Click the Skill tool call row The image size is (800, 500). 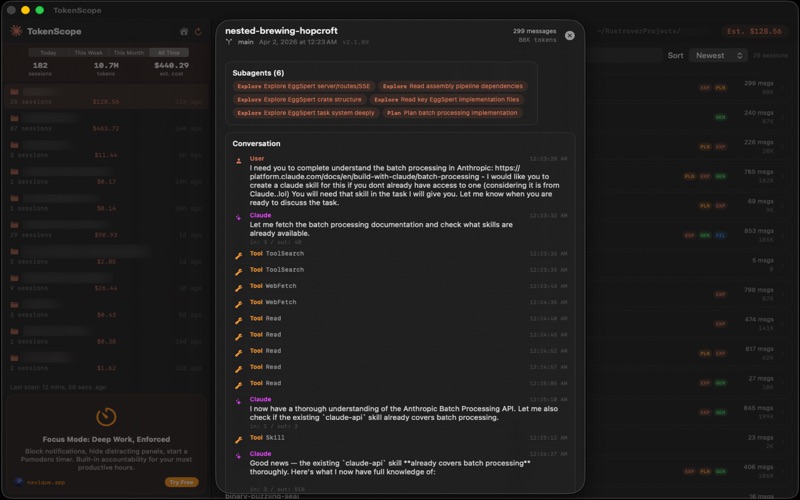coord(402,438)
